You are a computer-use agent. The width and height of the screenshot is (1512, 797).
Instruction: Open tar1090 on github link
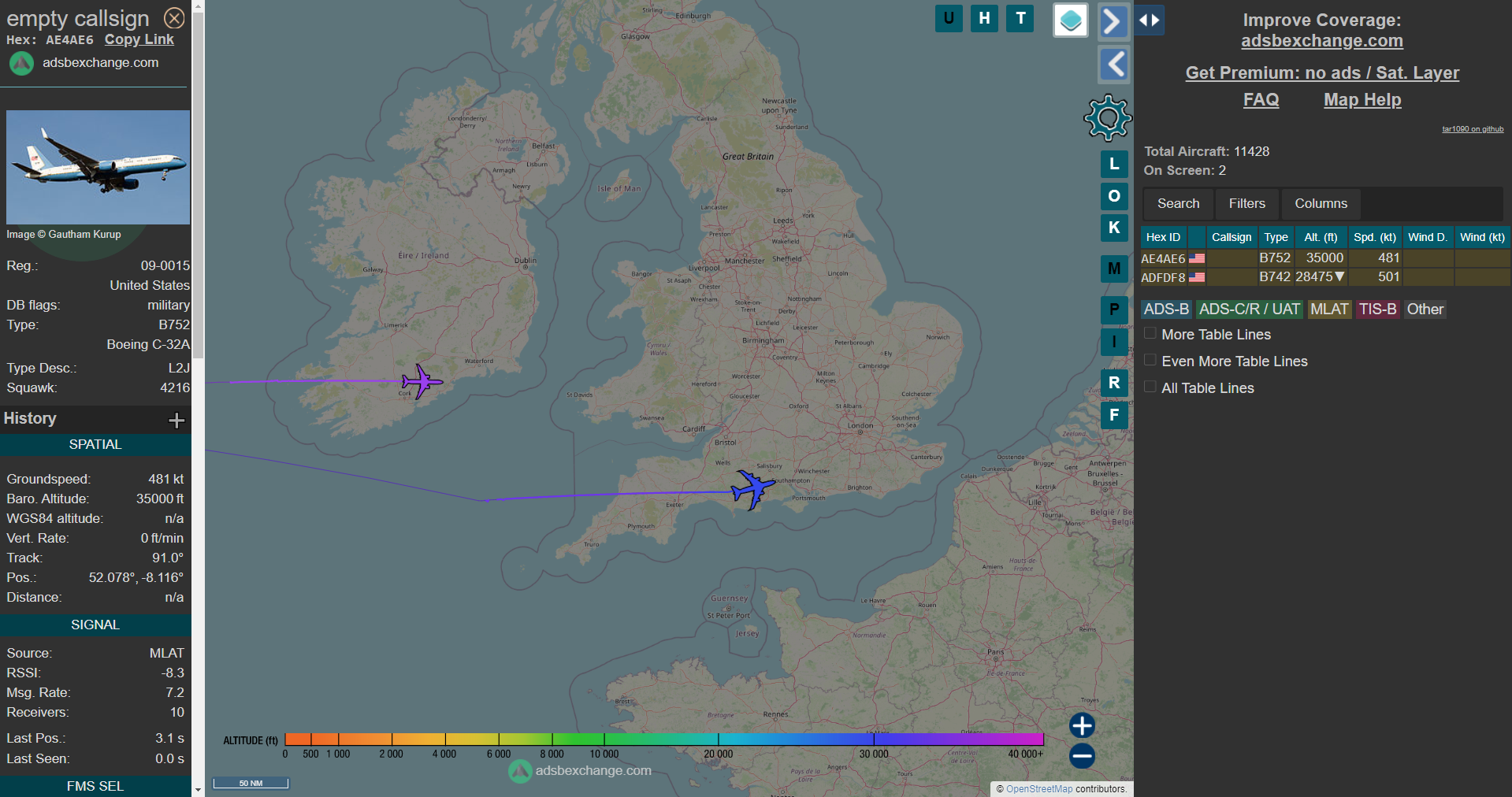1473,129
